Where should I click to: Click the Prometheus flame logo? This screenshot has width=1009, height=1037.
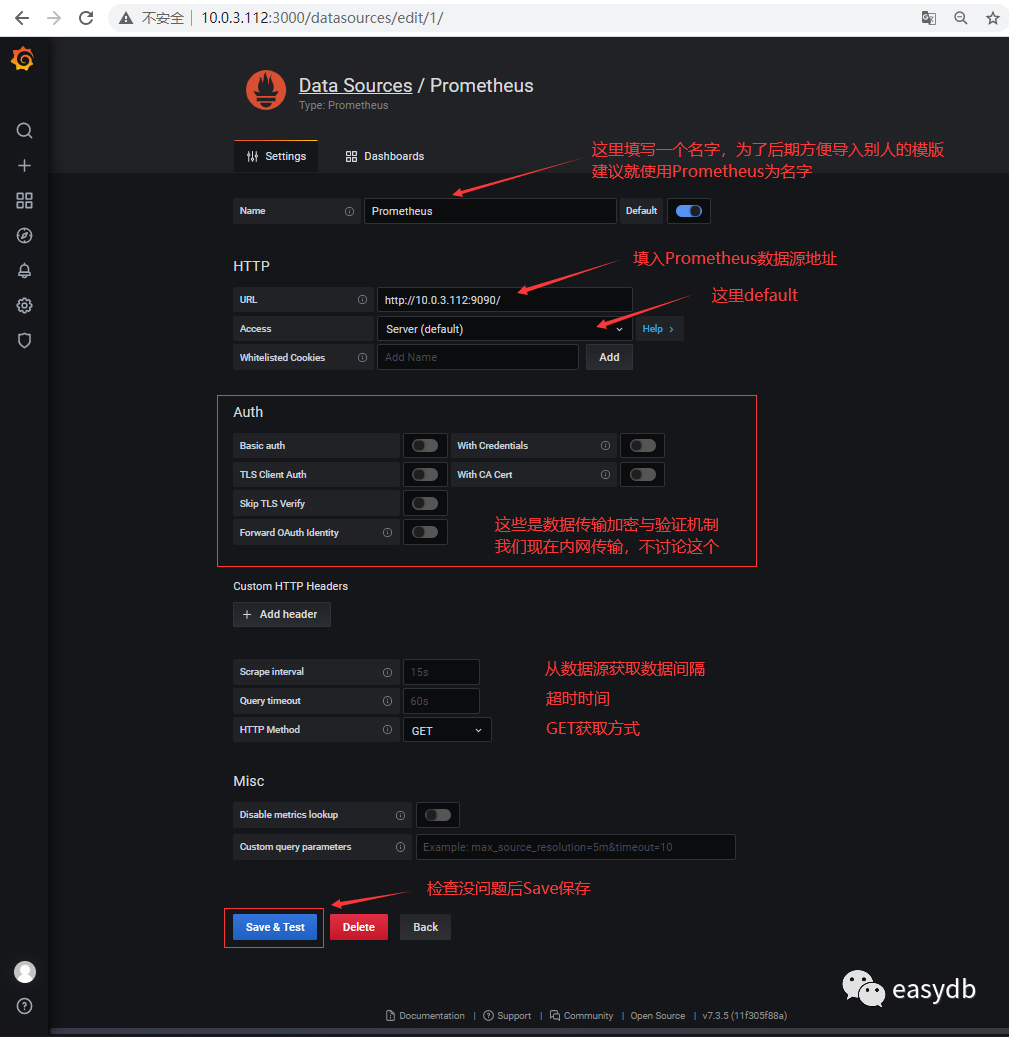(266, 90)
